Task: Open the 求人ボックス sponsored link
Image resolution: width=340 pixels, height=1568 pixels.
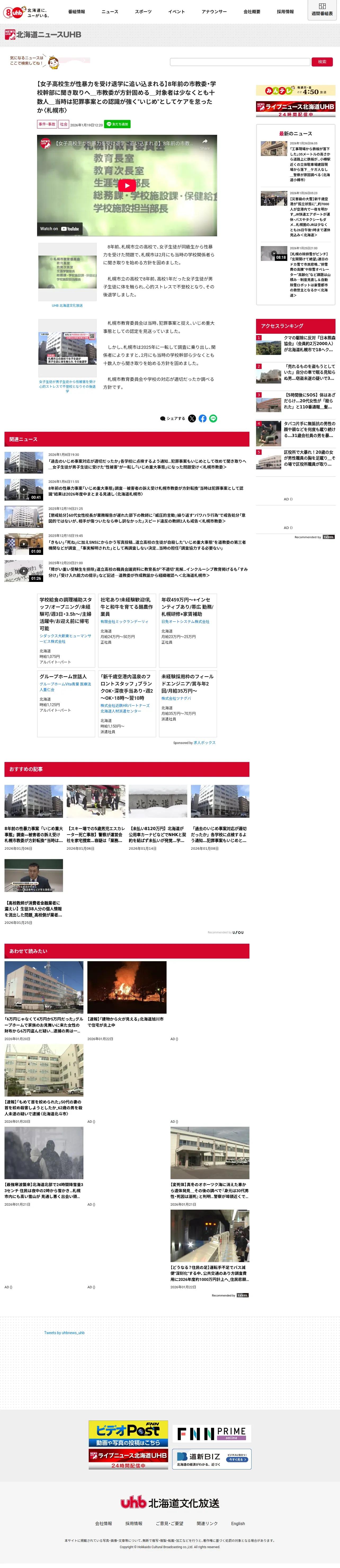Action: (x=204, y=743)
